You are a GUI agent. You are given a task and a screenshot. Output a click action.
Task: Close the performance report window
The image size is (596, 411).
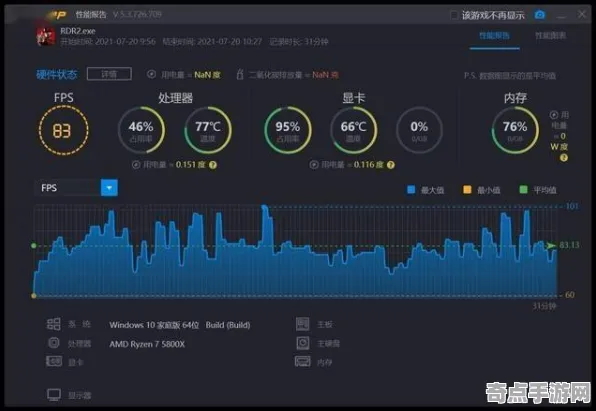(x=582, y=14)
